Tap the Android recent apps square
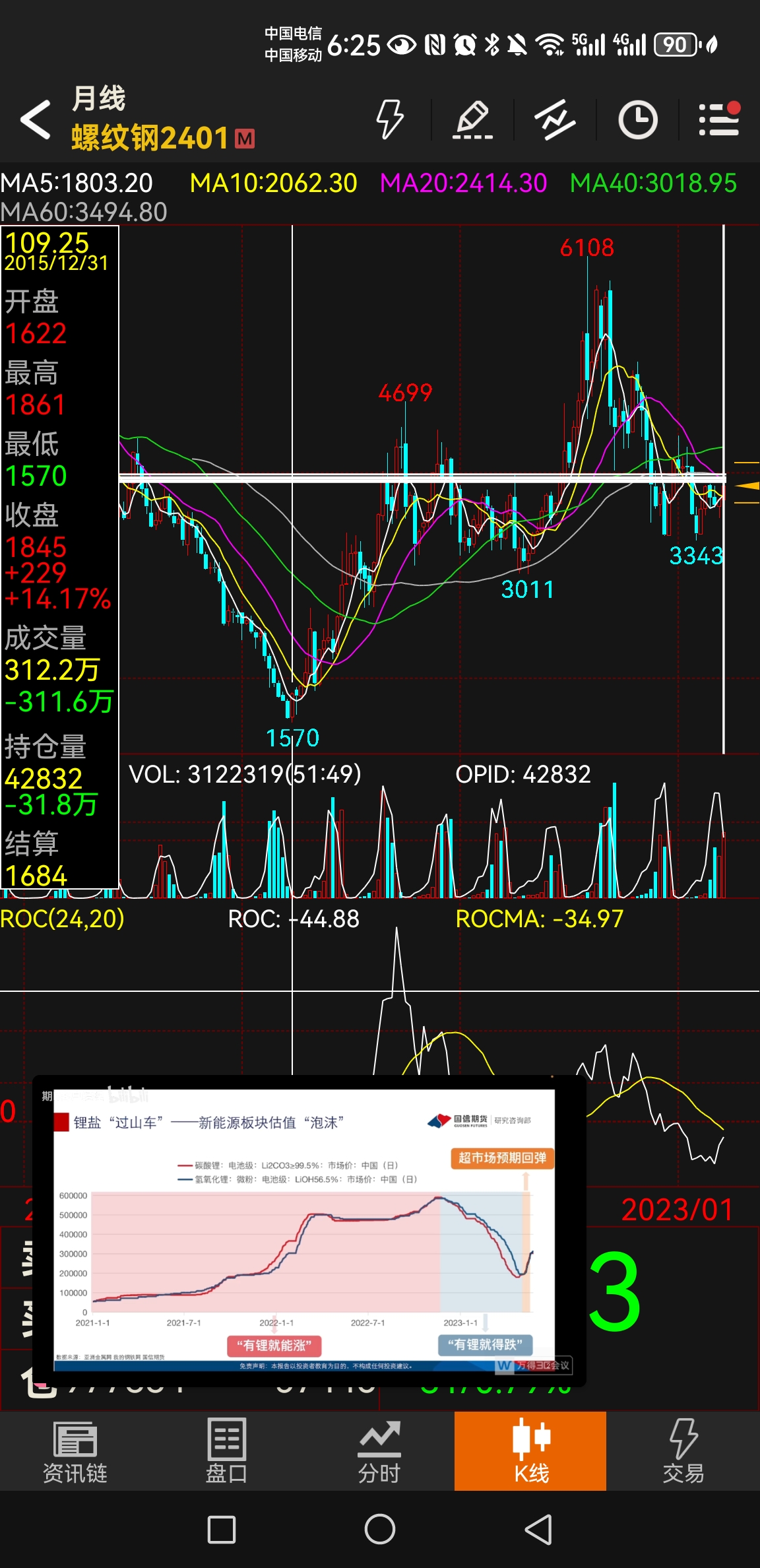760x1568 pixels. point(222,1529)
